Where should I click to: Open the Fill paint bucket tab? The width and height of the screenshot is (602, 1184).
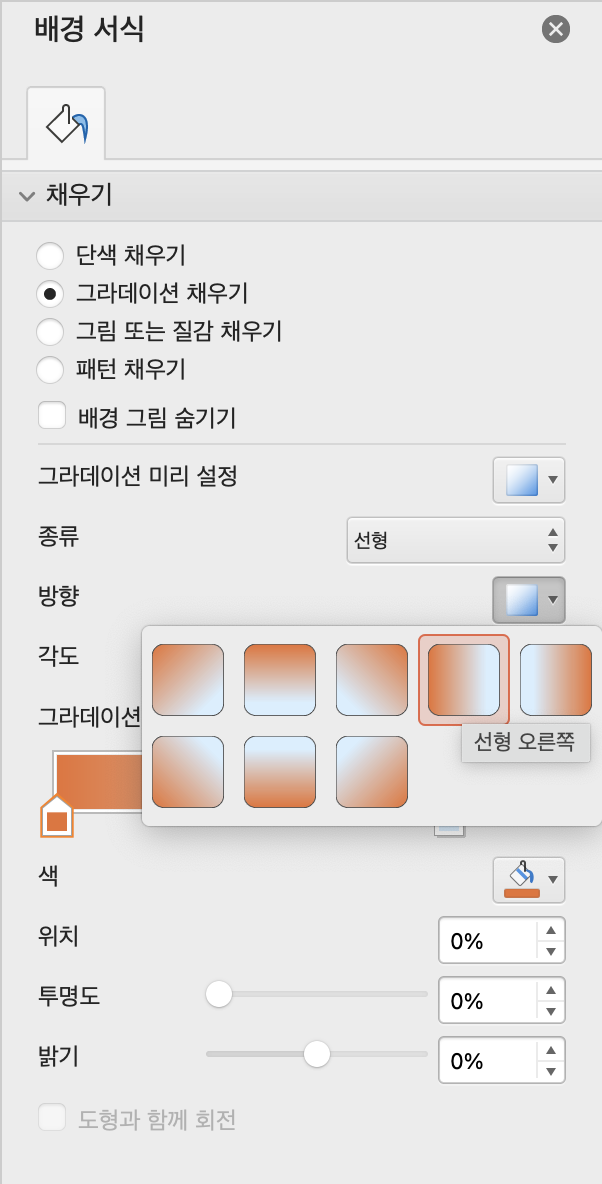(66, 123)
